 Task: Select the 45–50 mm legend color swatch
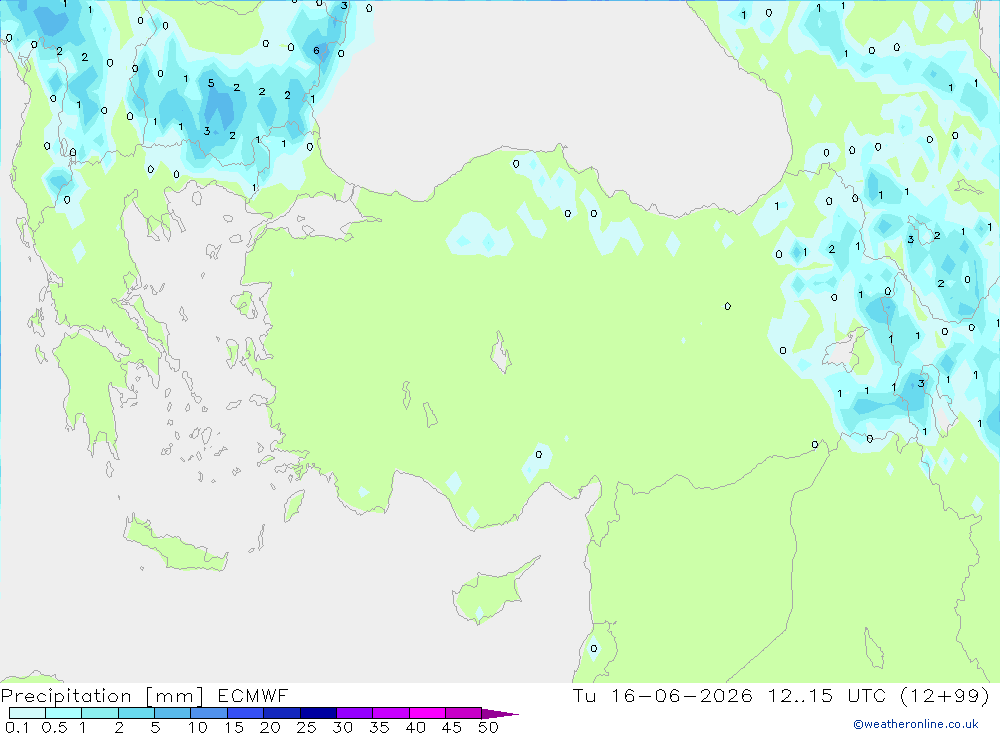(x=463, y=713)
